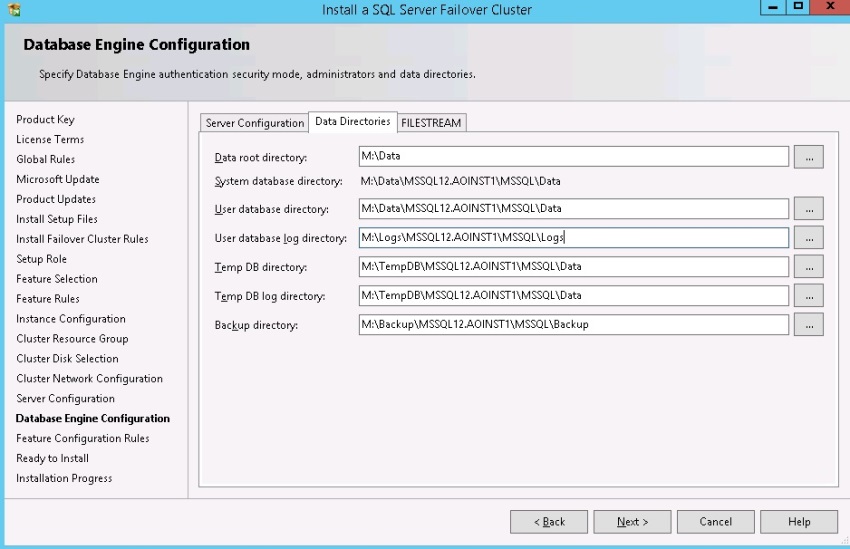Select the Feature Selection step

coord(57,279)
